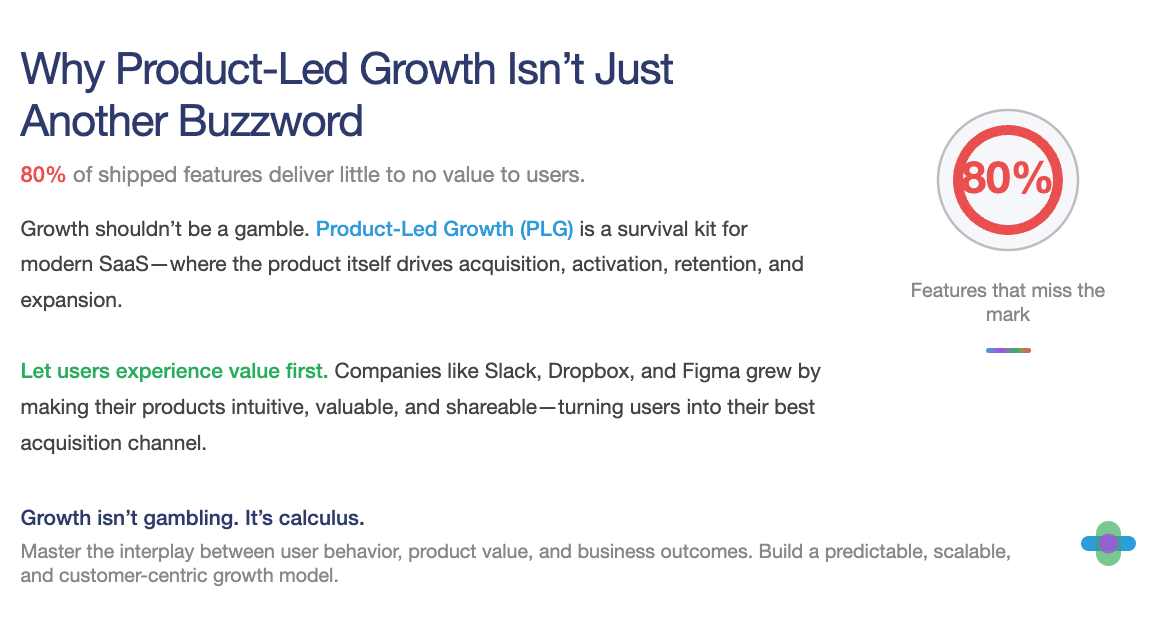This screenshot has width=1171, height=628.
Task: Click the multicolor gradient bar under the caption
Action: pyautogui.click(x=1008, y=350)
